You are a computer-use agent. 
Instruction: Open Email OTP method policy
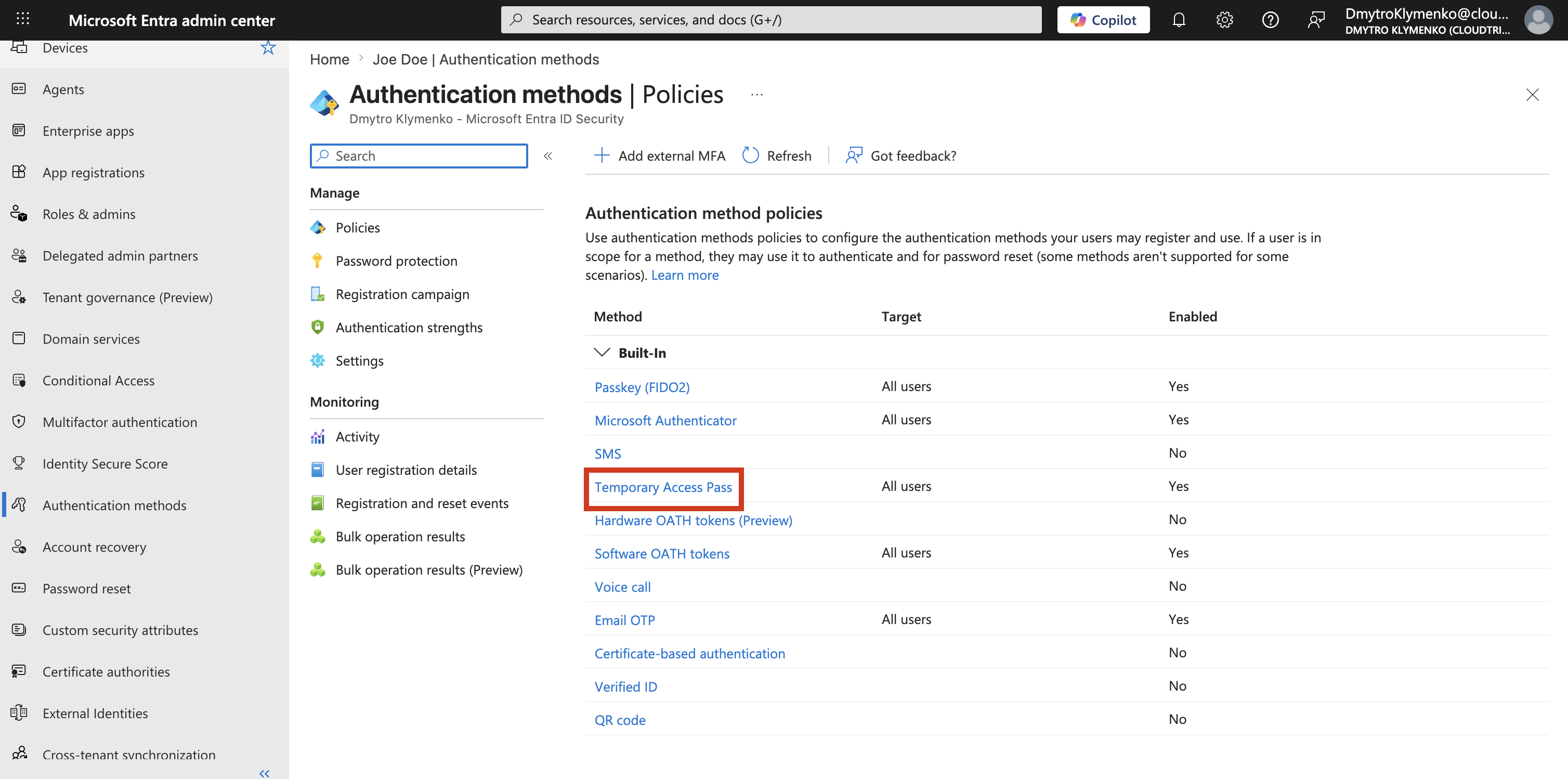click(x=624, y=620)
